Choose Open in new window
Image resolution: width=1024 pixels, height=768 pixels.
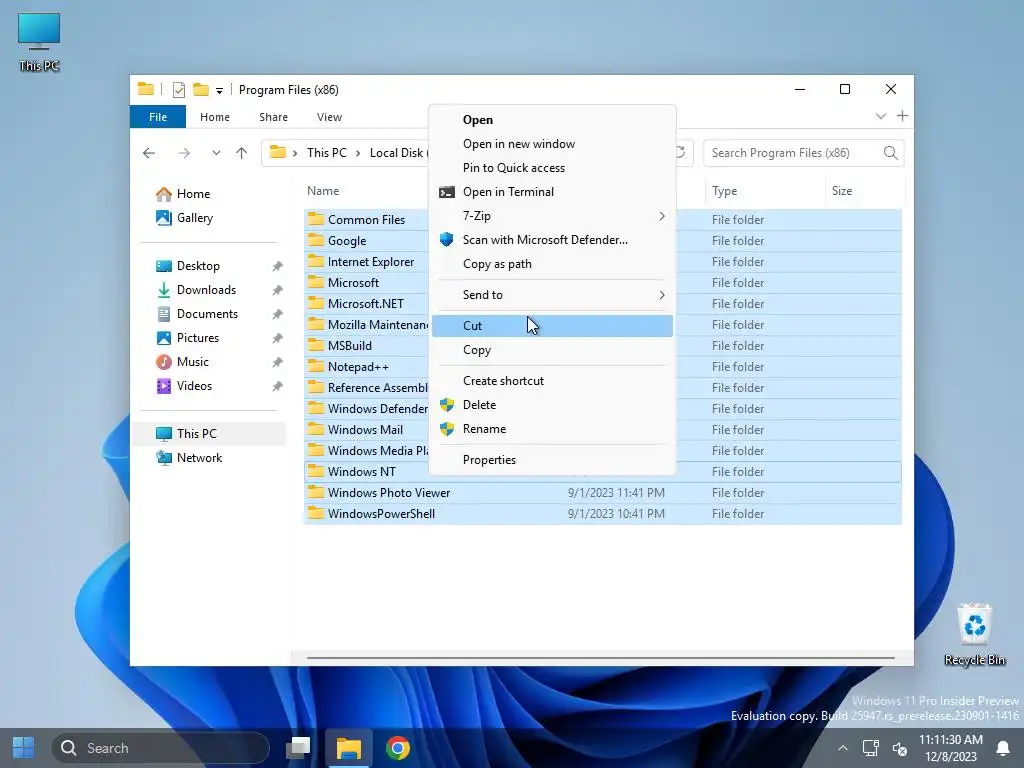[552, 144]
